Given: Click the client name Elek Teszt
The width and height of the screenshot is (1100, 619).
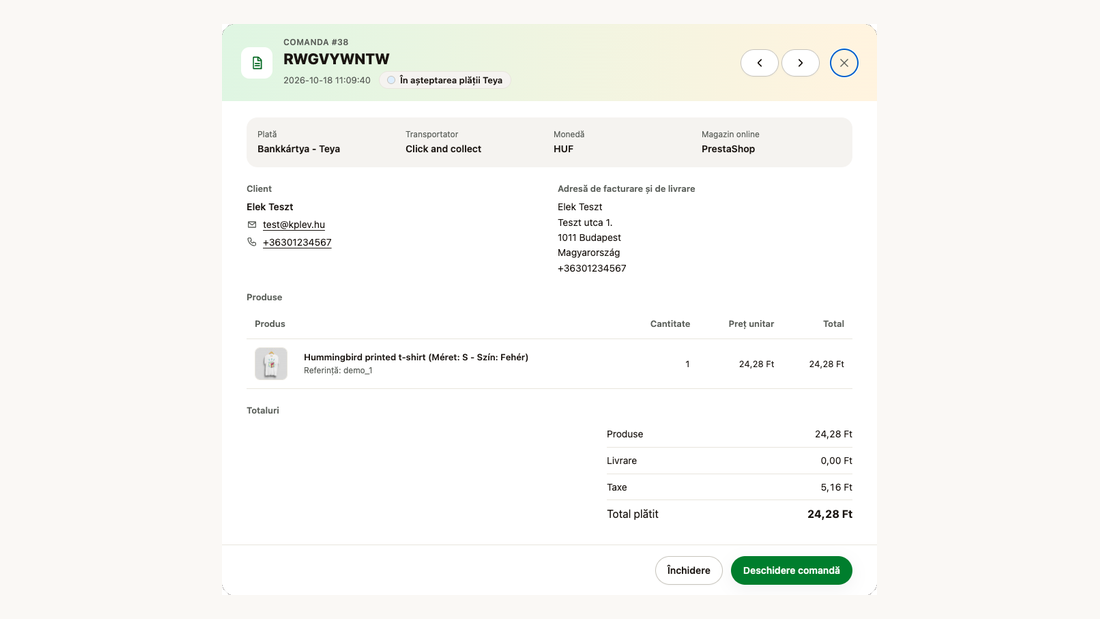Looking at the screenshot, I should click(270, 207).
